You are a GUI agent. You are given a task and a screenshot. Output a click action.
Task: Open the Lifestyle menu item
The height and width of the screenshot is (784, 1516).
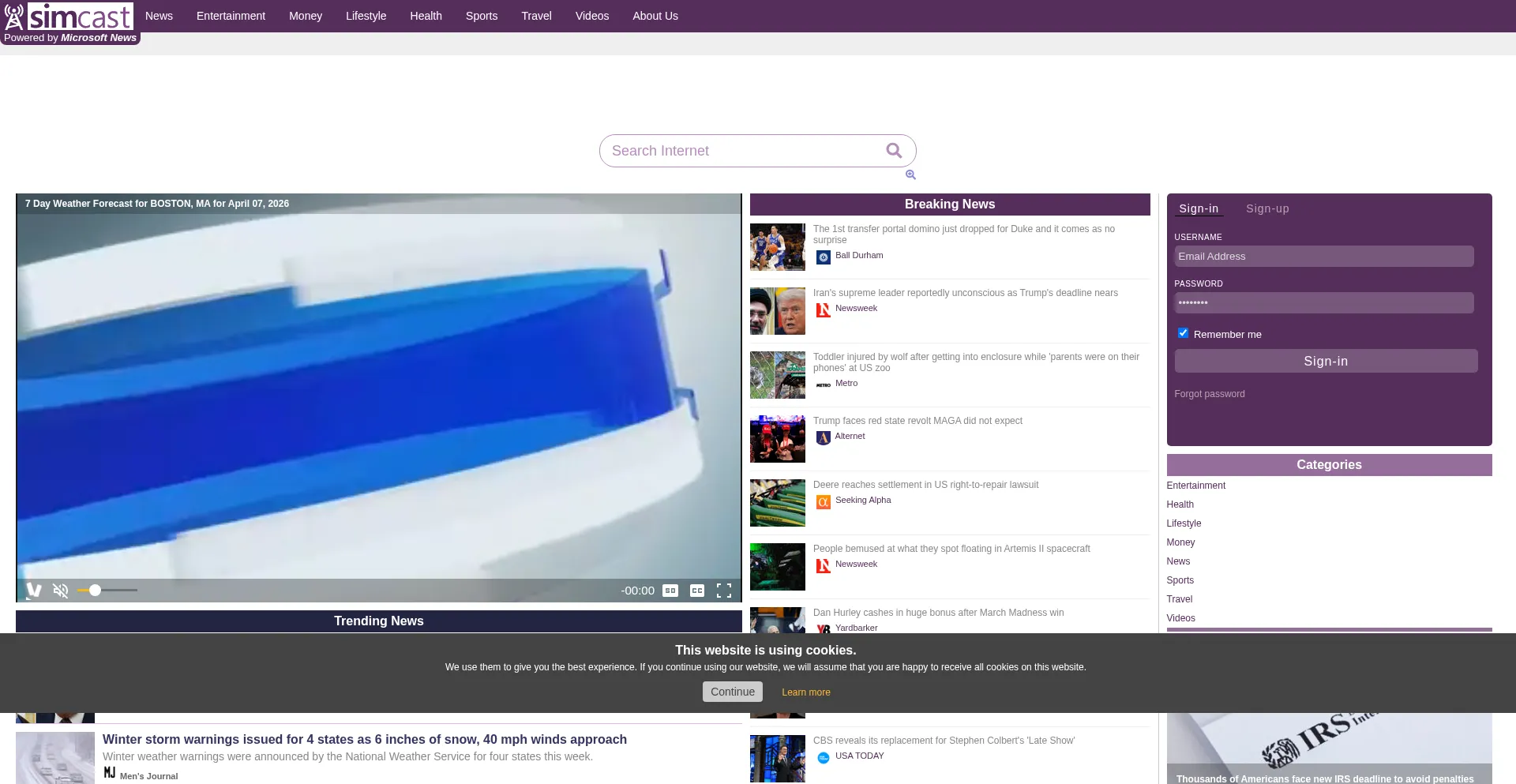(x=366, y=16)
